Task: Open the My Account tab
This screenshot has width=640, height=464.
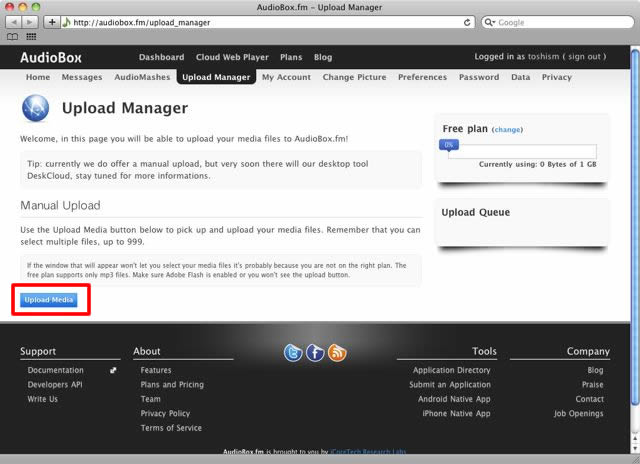Action: tap(287, 77)
